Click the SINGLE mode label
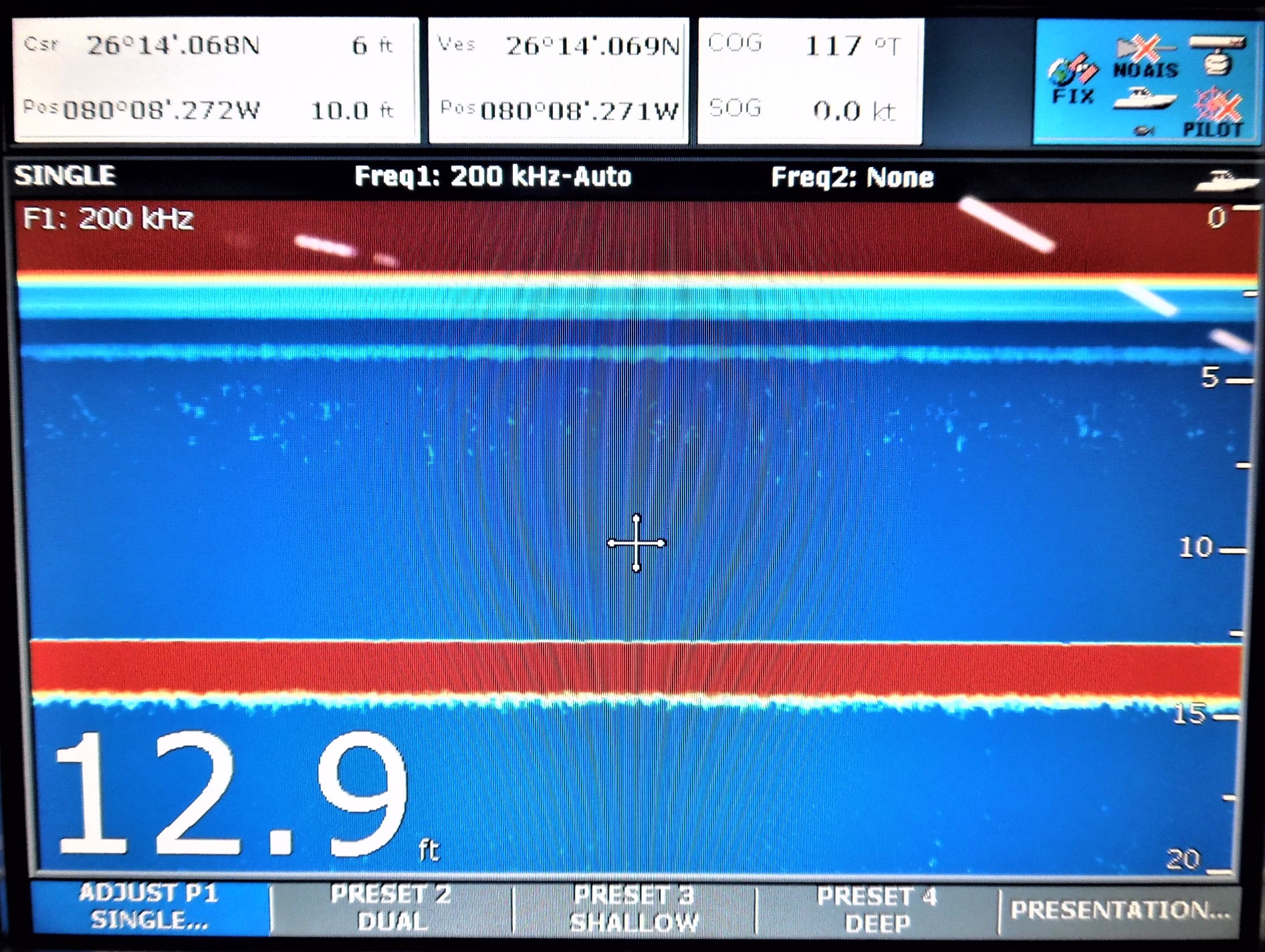This screenshot has width=1265, height=952. coord(65,176)
